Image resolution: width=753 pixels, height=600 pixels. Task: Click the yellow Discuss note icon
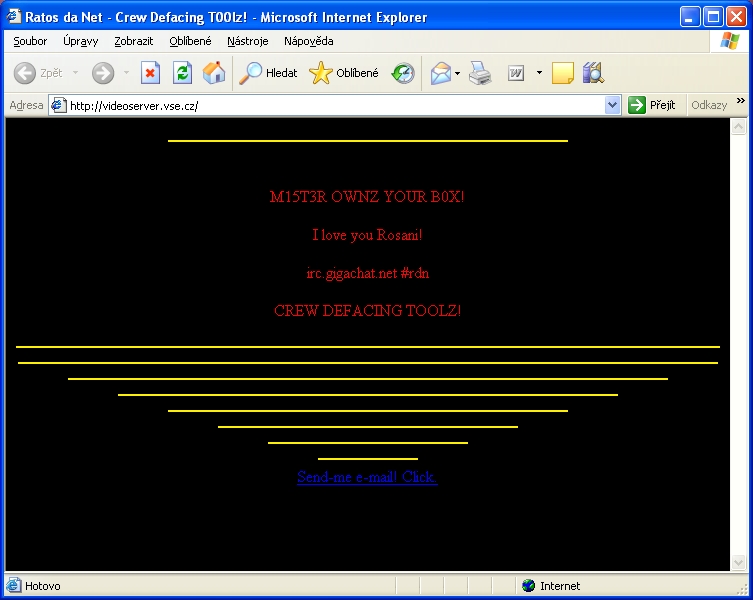point(562,73)
